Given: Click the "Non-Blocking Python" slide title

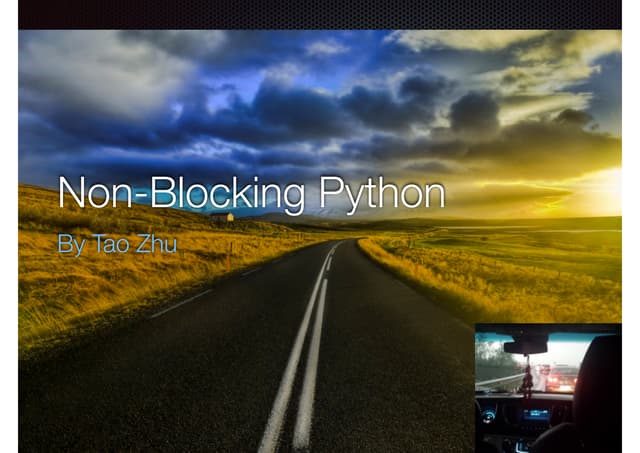Looking at the screenshot, I should click(x=251, y=193).
